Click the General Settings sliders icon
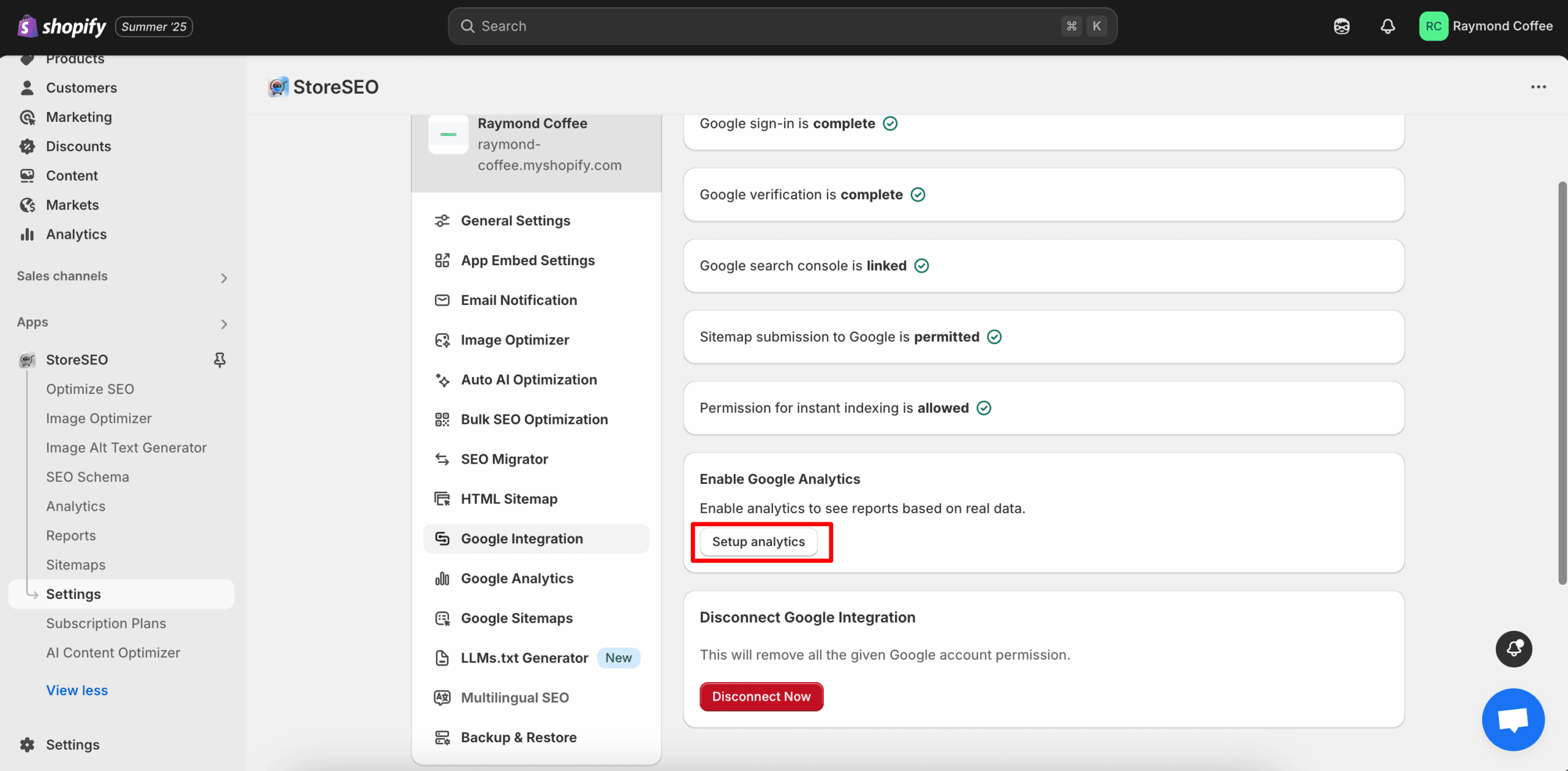Viewport: 1568px width, 771px height. (442, 221)
